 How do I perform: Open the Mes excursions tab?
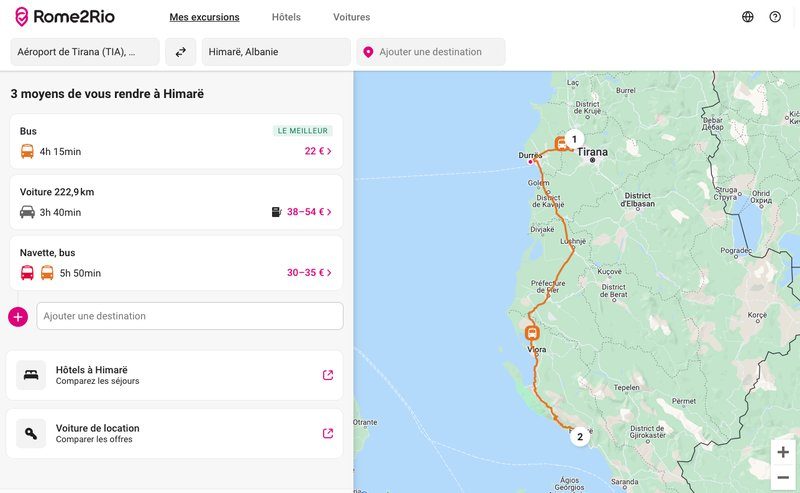tap(204, 17)
